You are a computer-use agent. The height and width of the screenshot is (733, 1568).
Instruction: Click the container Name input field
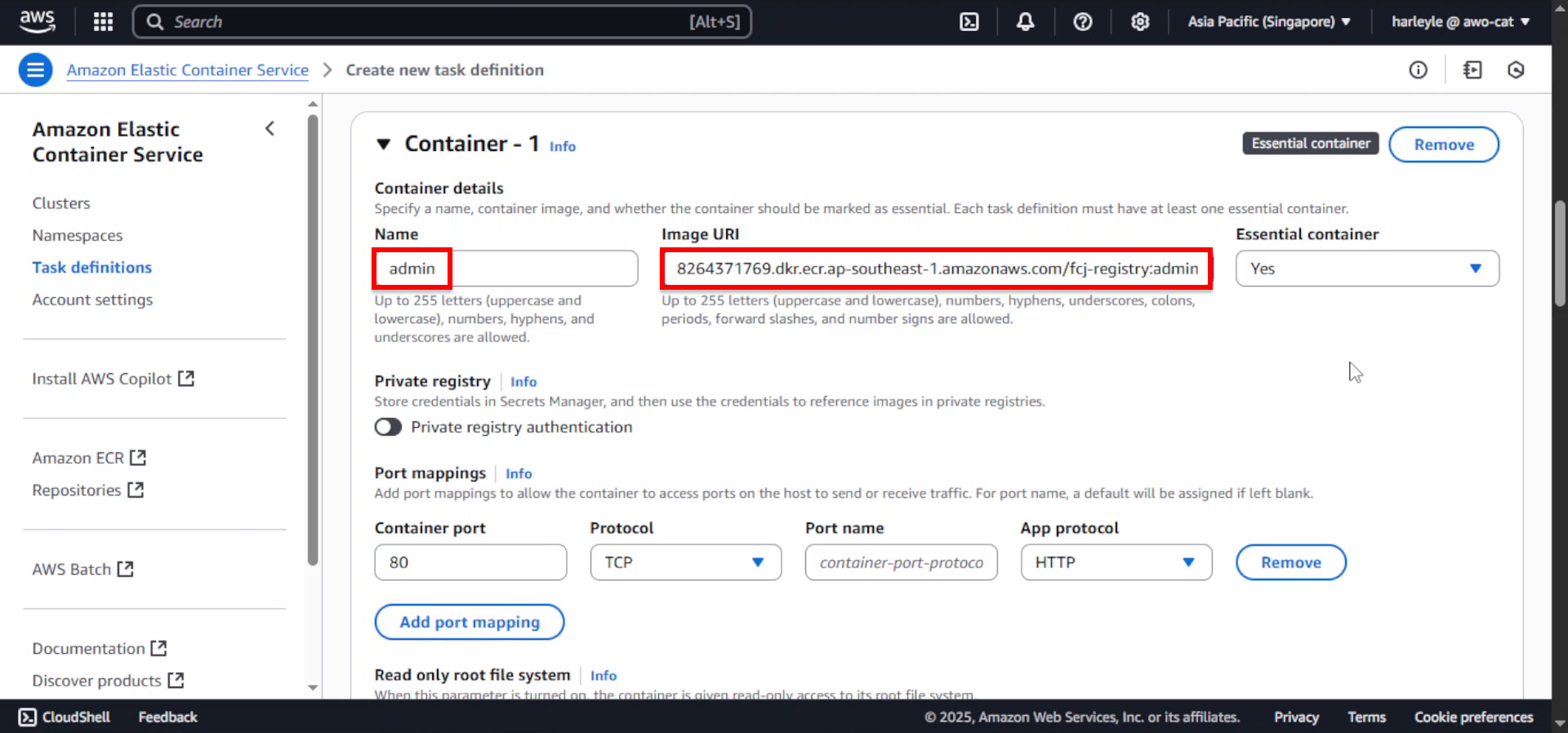[x=506, y=269]
